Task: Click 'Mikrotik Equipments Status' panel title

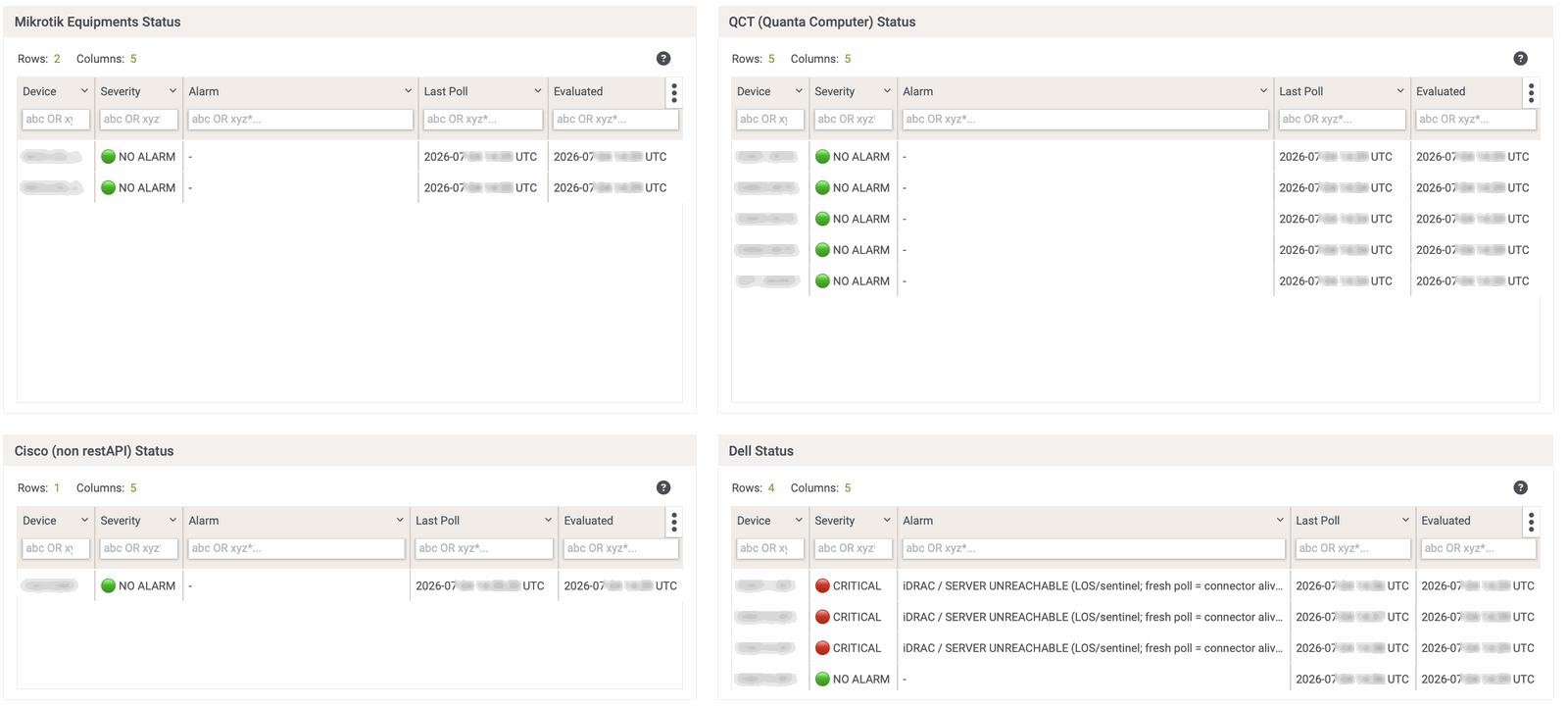Action: [x=98, y=22]
